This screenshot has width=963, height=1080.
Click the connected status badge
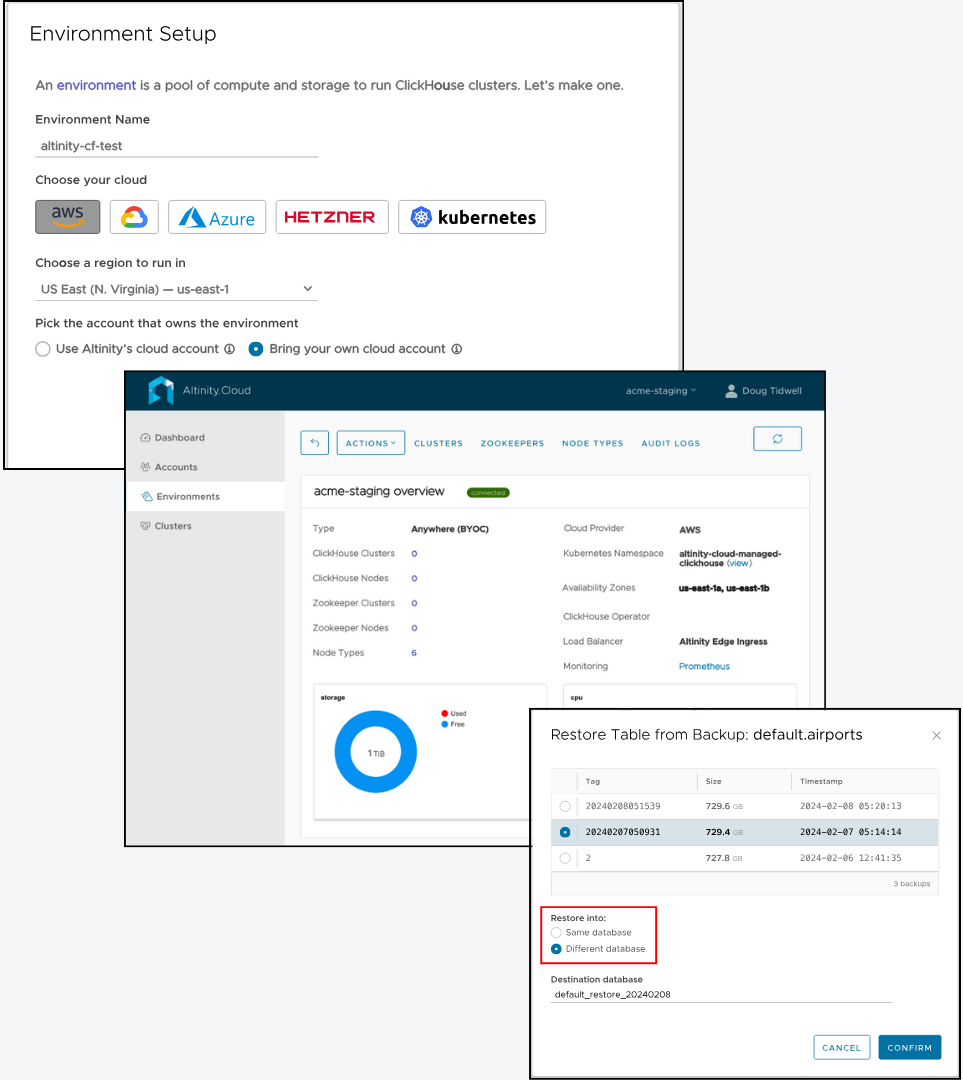(x=488, y=492)
